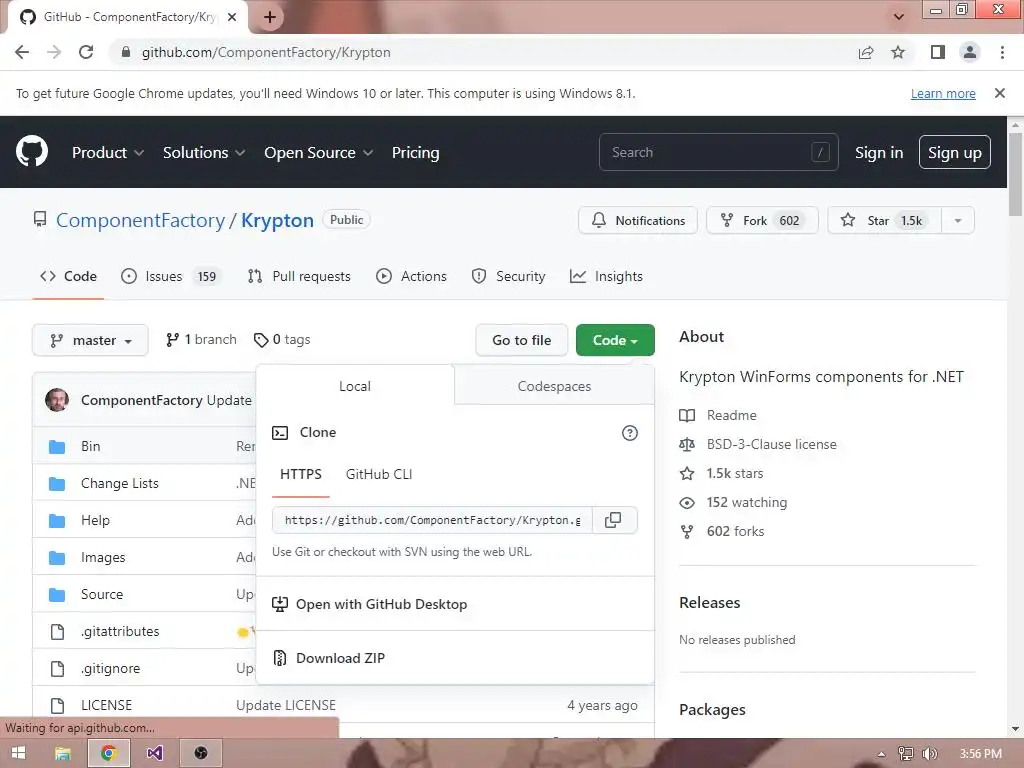
Task: Open the OBS icon in taskbar
Action: pyautogui.click(x=201, y=753)
